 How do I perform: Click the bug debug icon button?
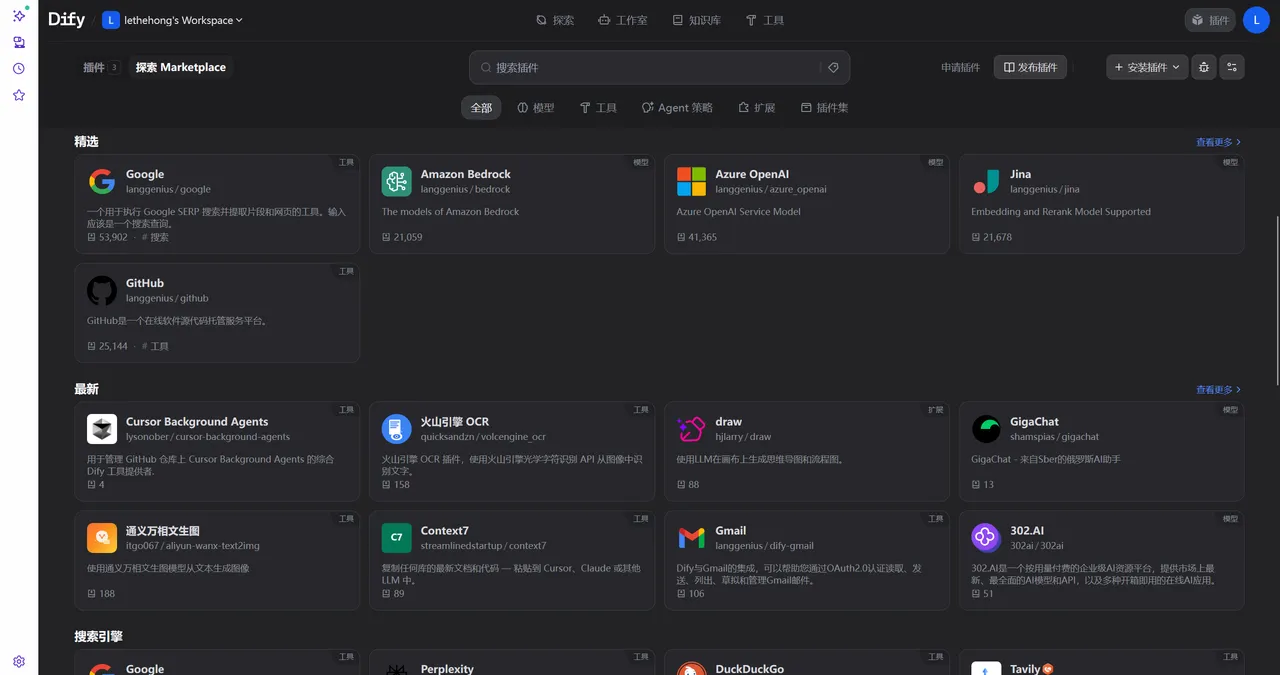1204,67
